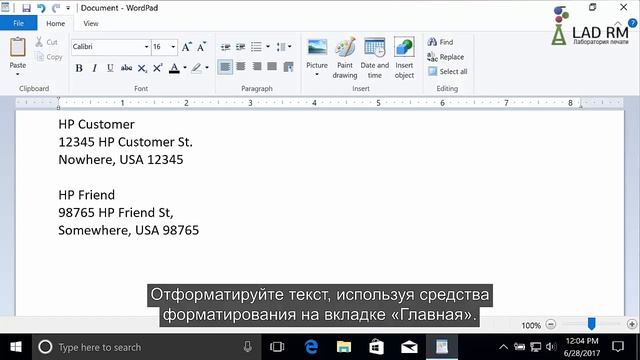Open the Paragraph settings dialog icon

pyautogui.click(x=289, y=67)
